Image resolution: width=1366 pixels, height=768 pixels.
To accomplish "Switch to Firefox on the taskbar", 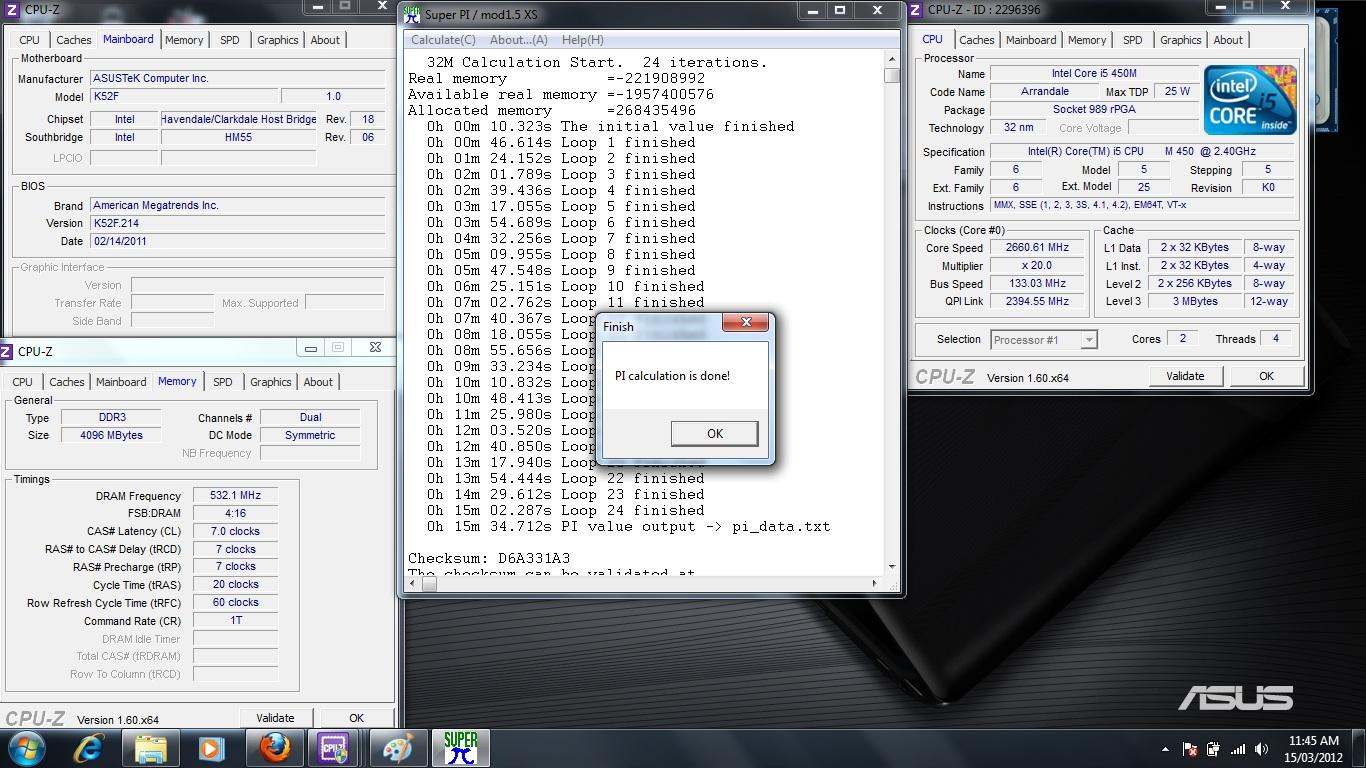I will [274, 748].
